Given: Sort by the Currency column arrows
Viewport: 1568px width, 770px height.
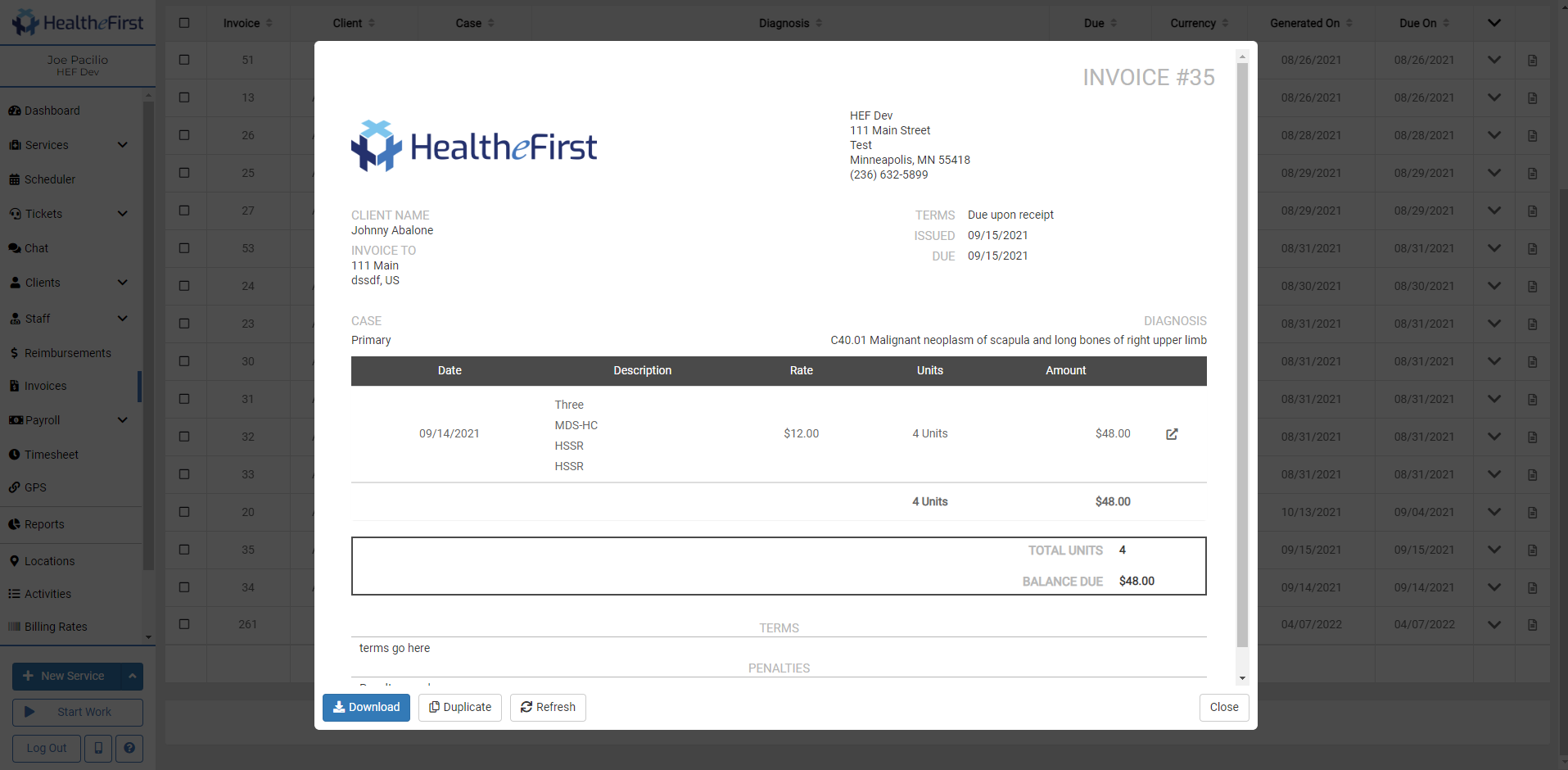Looking at the screenshot, I should pyautogui.click(x=1225, y=23).
